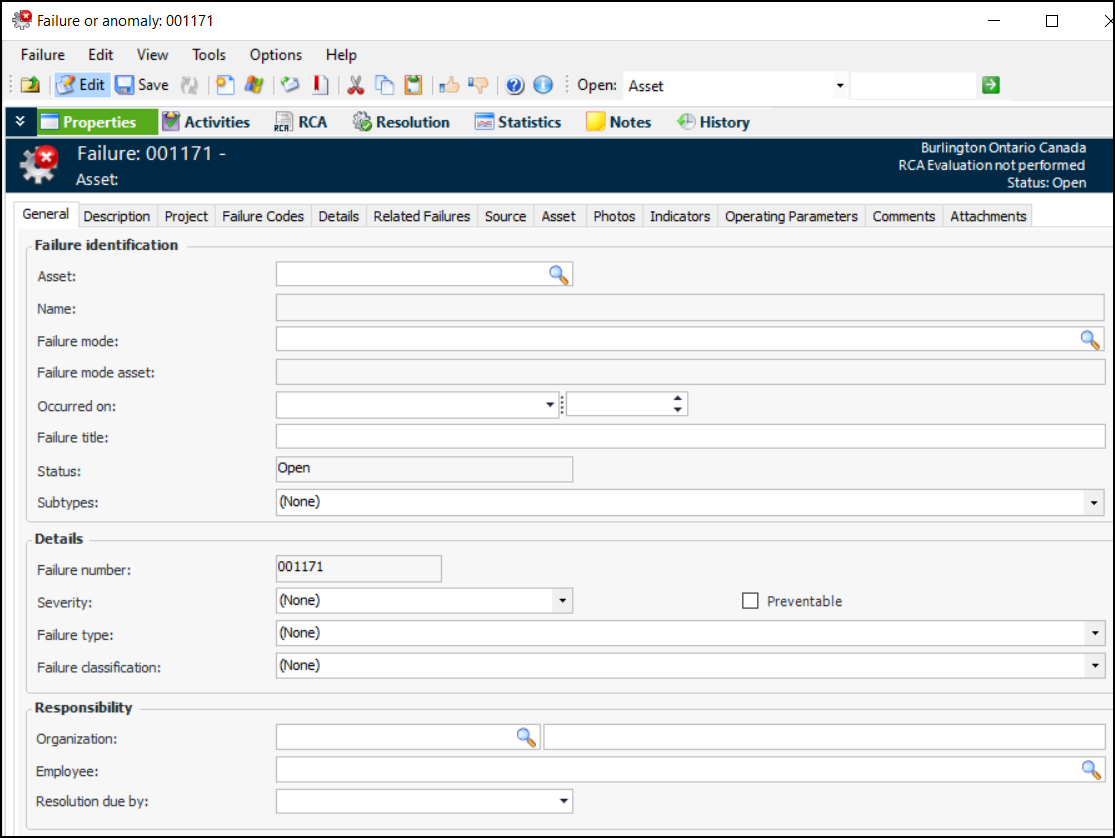Open the Statistics section
The height and width of the screenshot is (838, 1115).
click(x=518, y=122)
